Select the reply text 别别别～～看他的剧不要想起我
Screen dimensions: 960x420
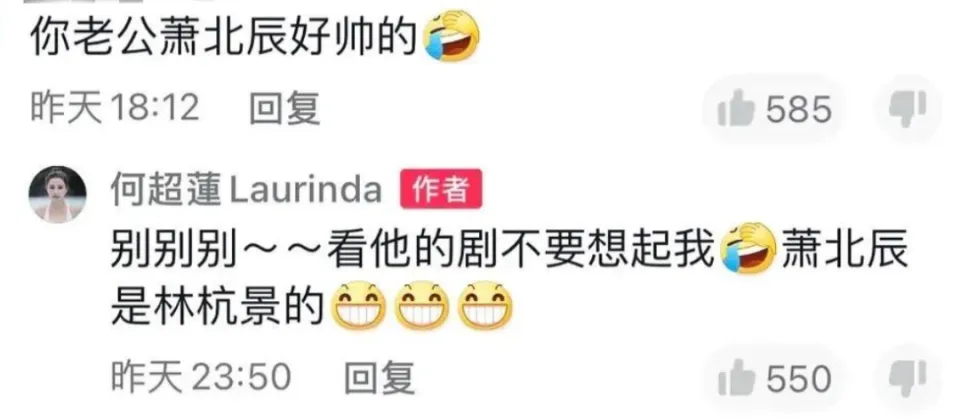(414, 251)
